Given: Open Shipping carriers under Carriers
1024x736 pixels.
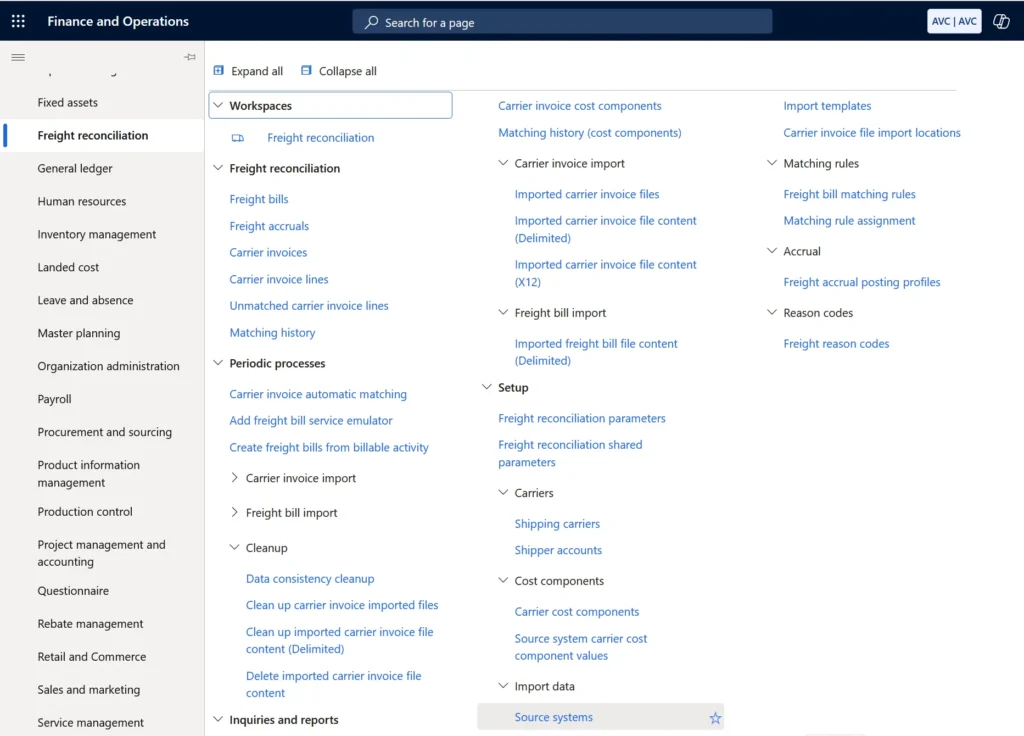Looking at the screenshot, I should click(556, 523).
